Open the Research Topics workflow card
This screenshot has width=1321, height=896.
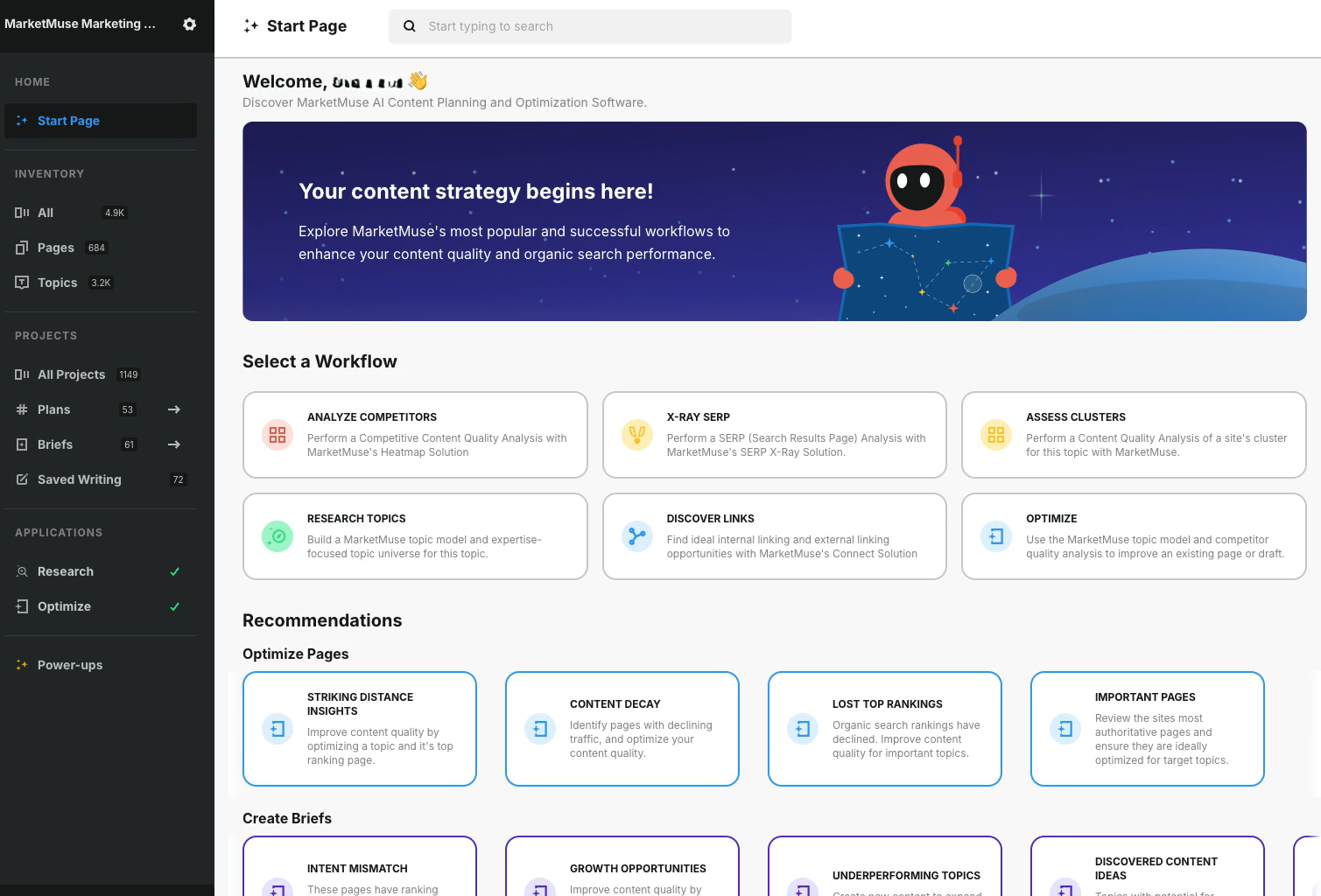click(415, 536)
